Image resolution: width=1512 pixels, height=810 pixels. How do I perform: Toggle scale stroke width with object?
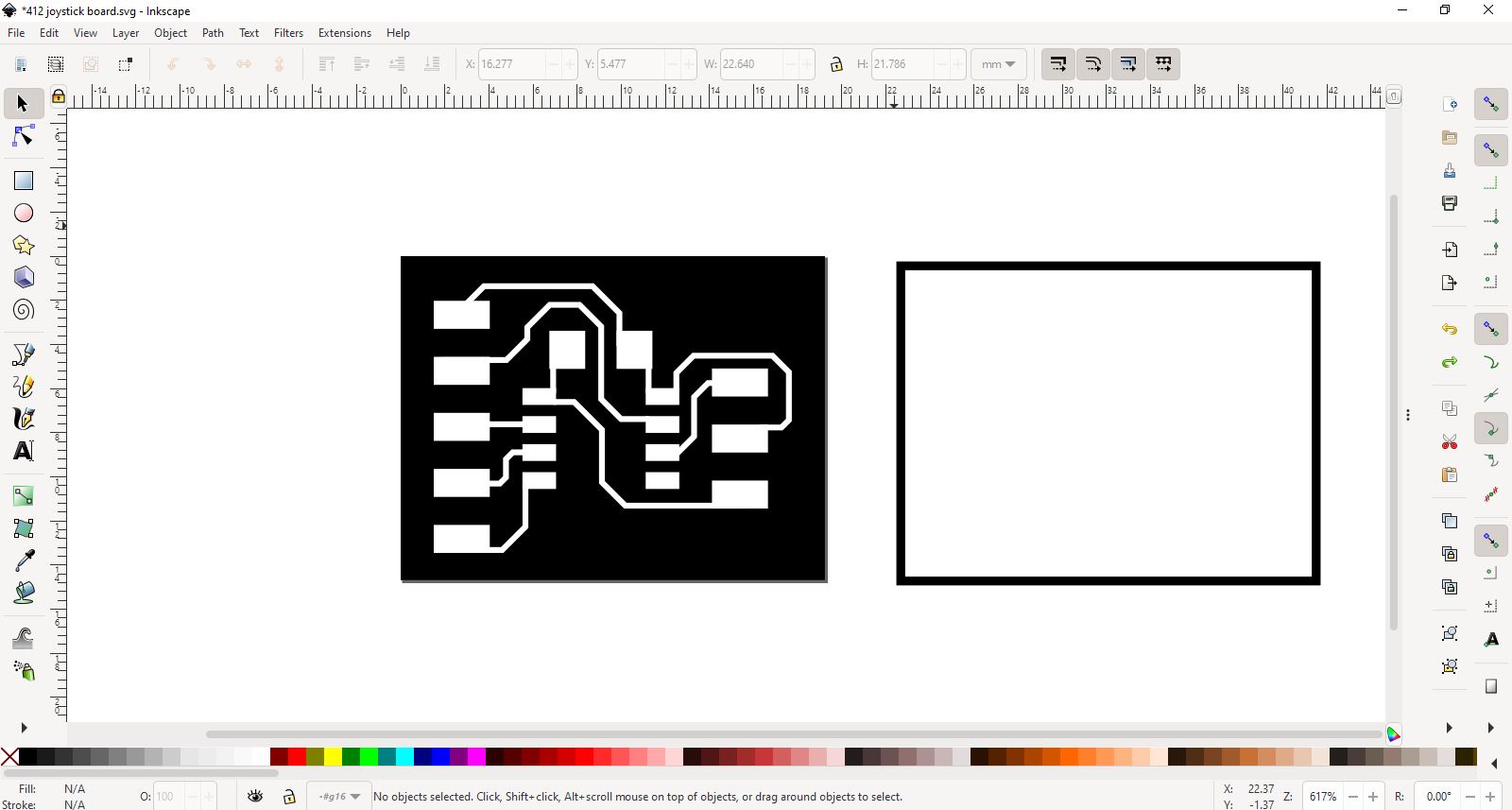1058,64
